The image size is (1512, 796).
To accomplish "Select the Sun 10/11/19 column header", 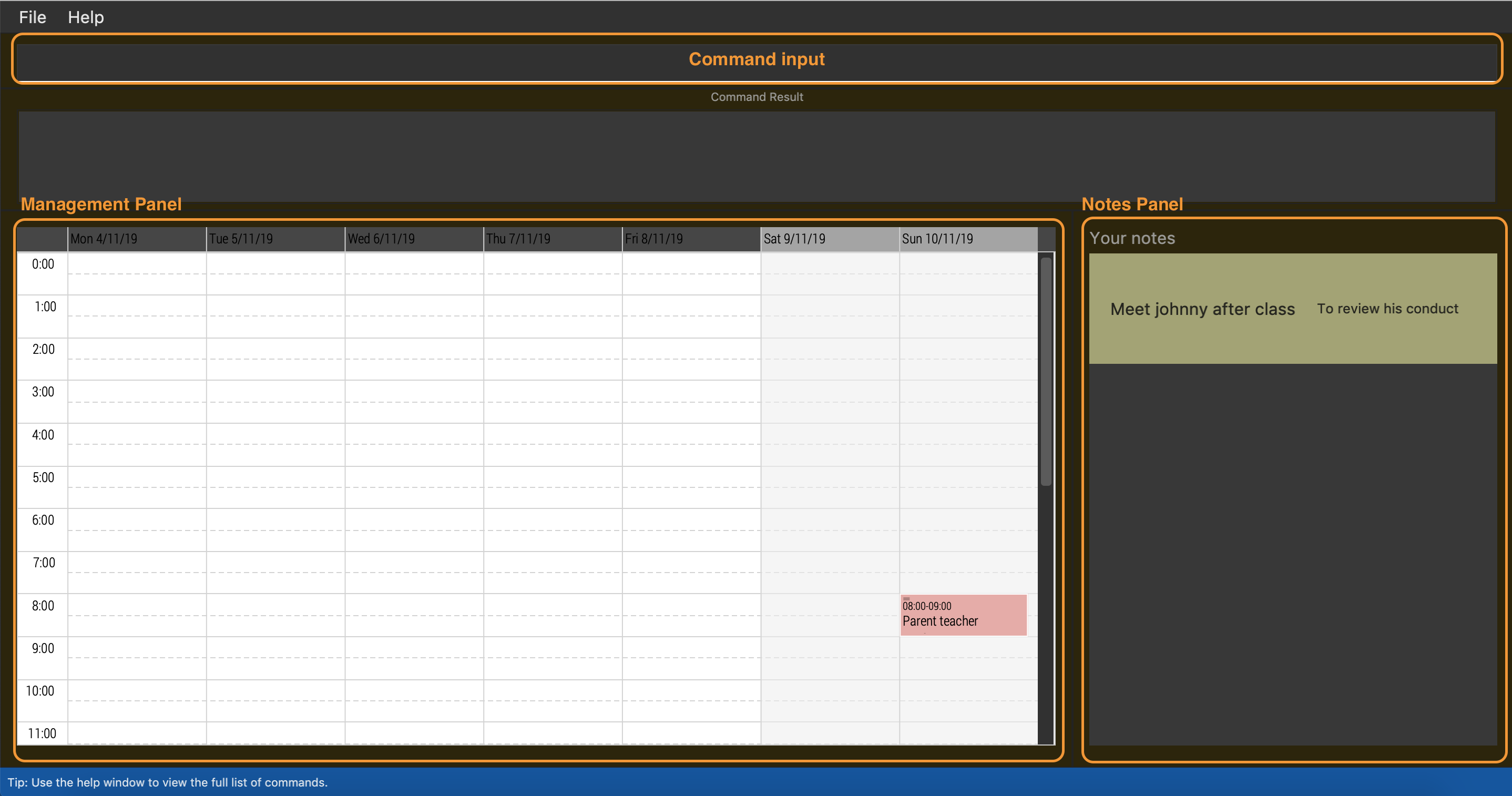I will pyautogui.click(x=968, y=239).
